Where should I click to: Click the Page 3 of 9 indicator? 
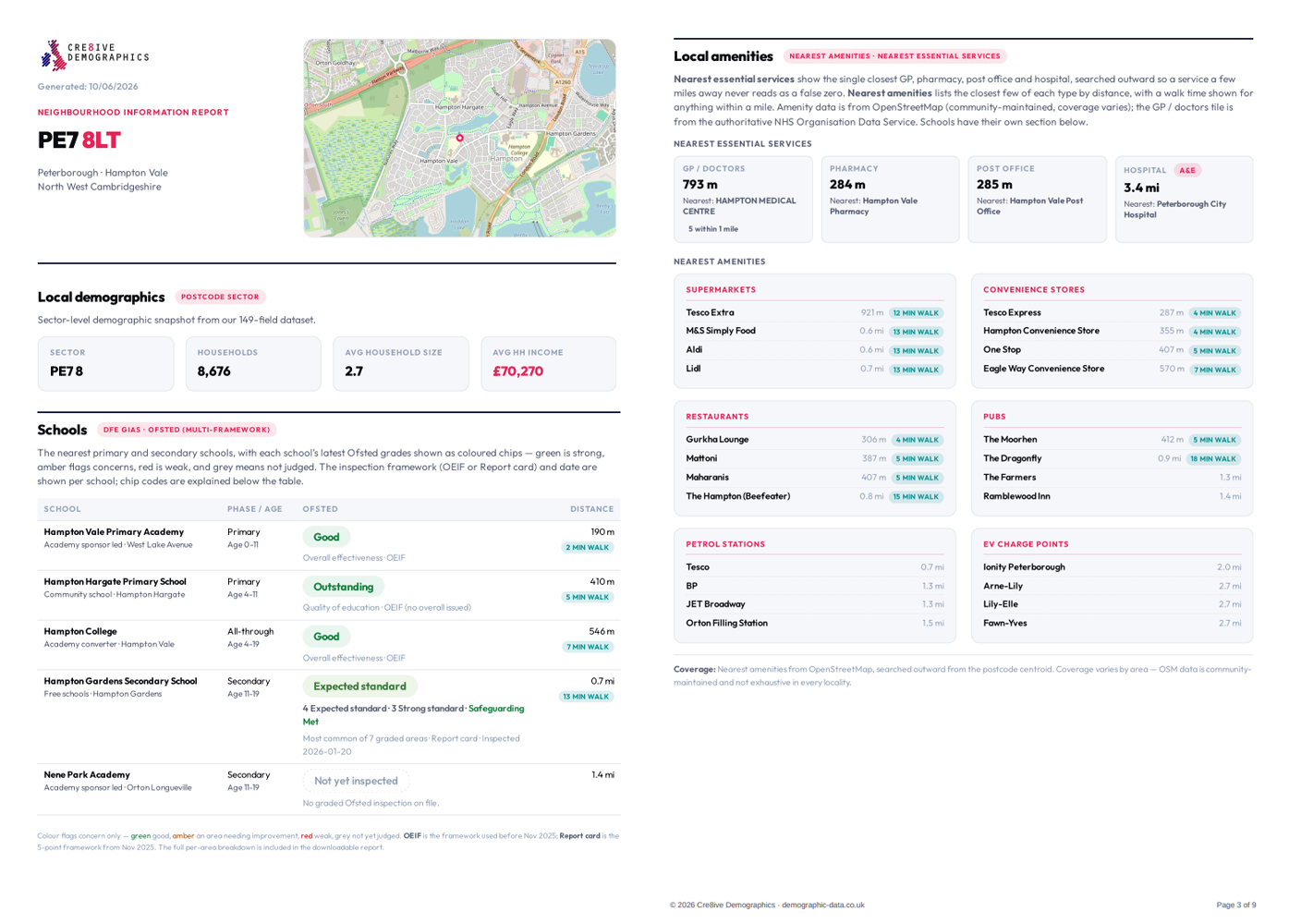pos(1236,905)
